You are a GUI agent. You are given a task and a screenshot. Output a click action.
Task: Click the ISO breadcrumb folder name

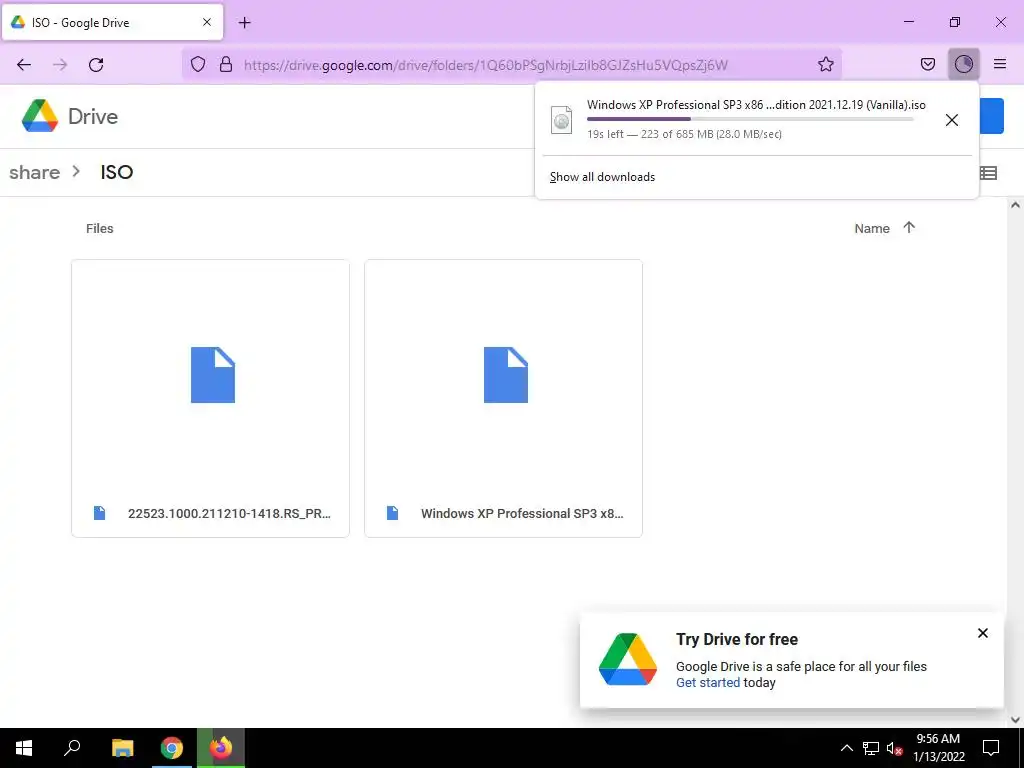coord(117,172)
